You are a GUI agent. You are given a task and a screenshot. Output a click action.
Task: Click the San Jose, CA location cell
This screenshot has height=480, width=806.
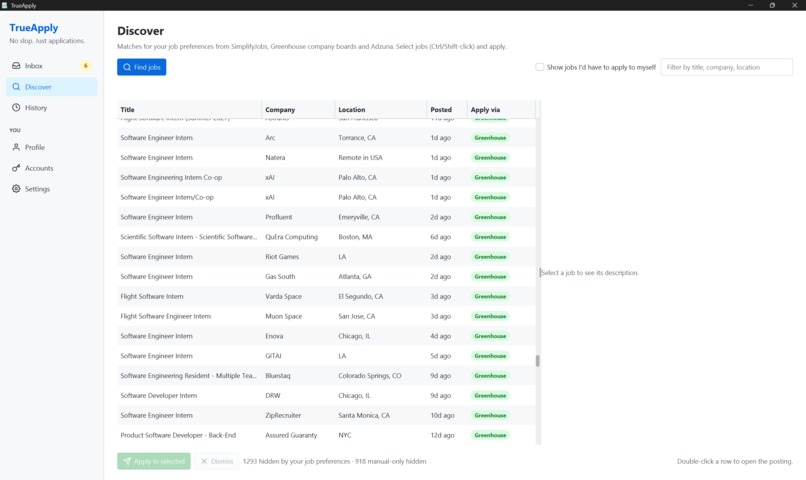(357, 316)
